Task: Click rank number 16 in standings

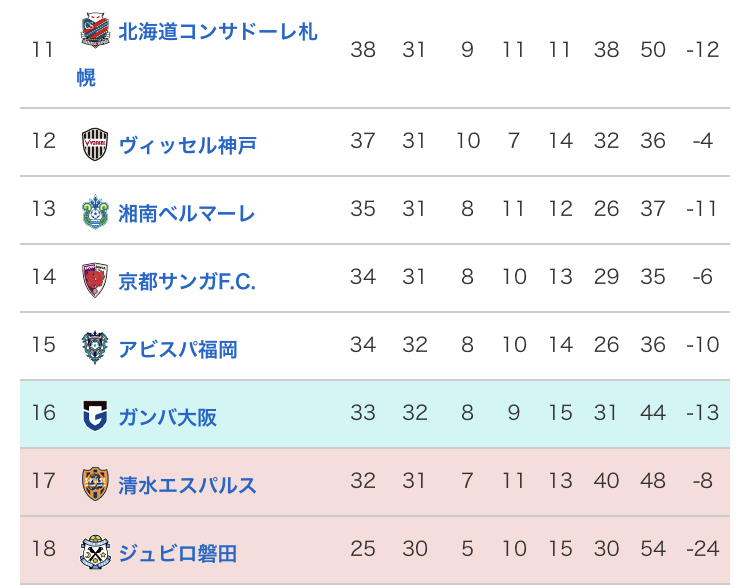Action: tap(43, 412)
